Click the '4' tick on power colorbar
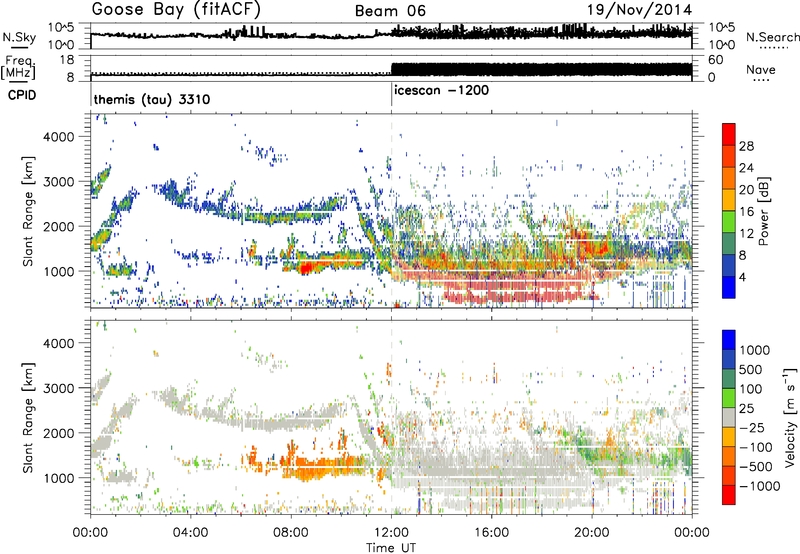The height and width of the screenshot is (554, 800). (742, 277)
